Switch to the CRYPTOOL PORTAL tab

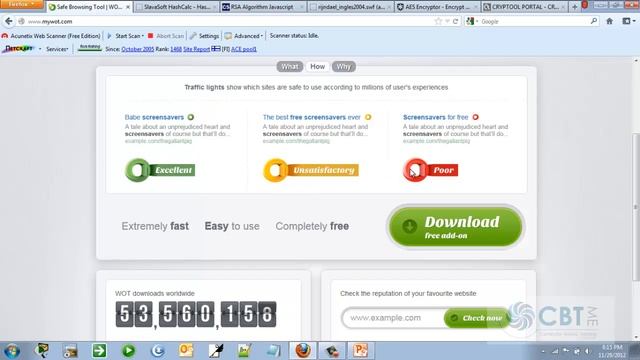(524, 7)
